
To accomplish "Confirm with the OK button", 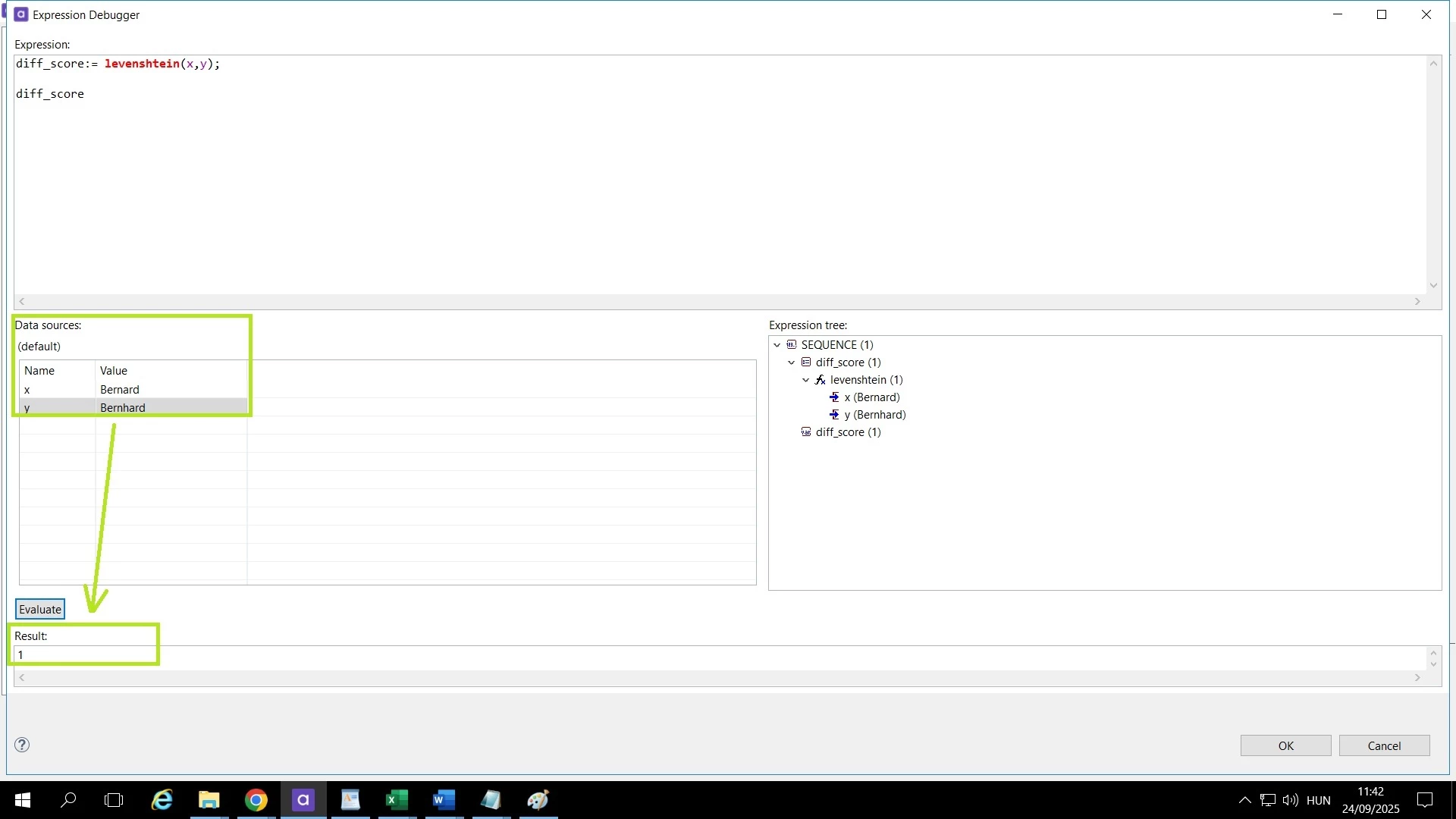I will click(x=1285, y=745).
